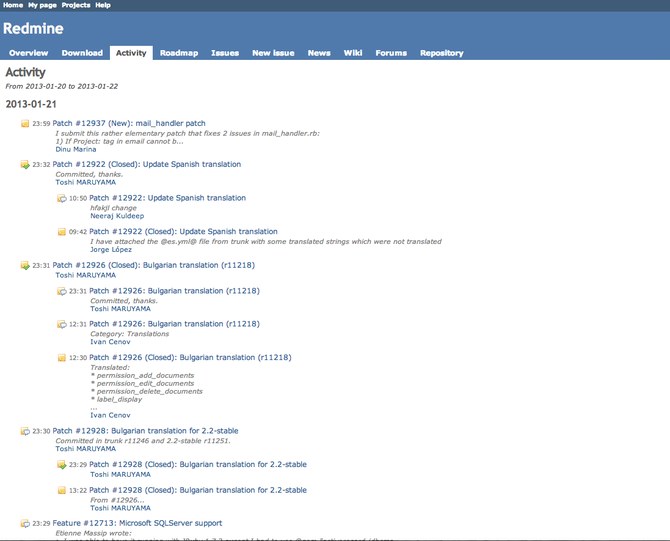Go to the Issues tab
This screenshot has width=670, height=541.
(225, 53)
